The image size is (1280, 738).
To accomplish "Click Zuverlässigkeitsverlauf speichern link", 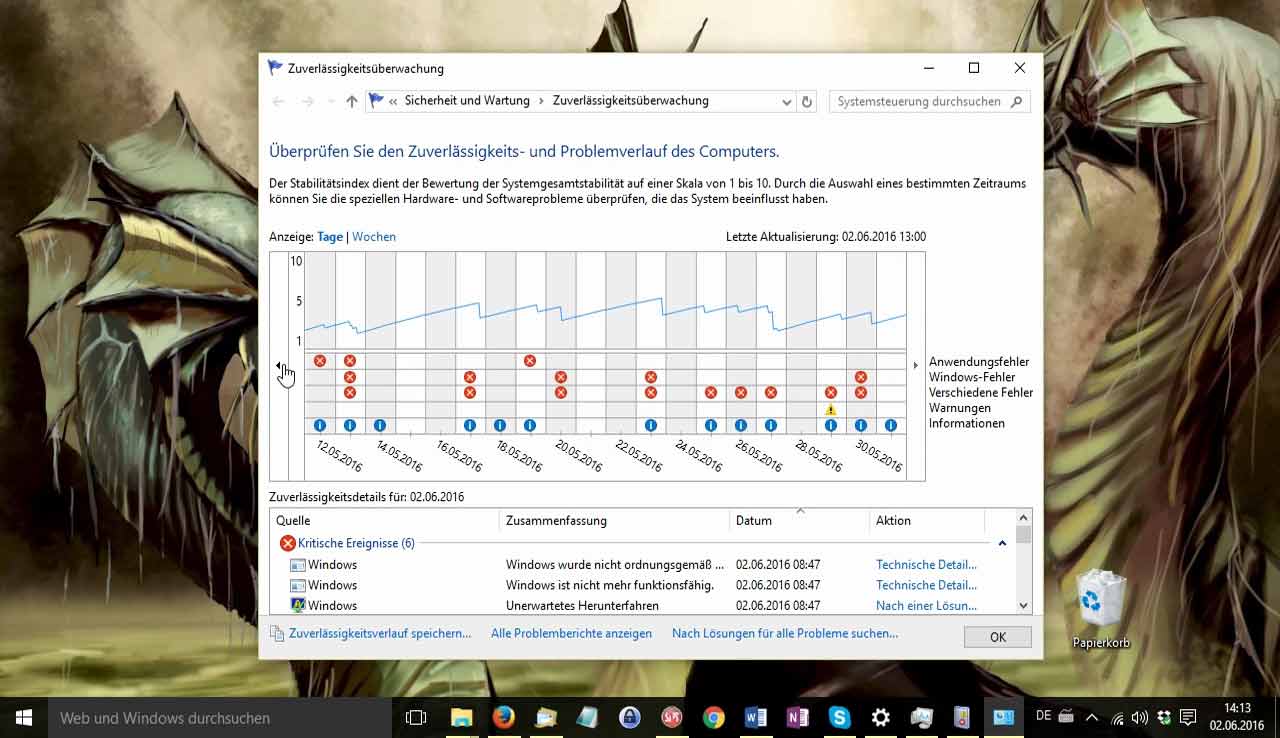I will click(380, 633).
